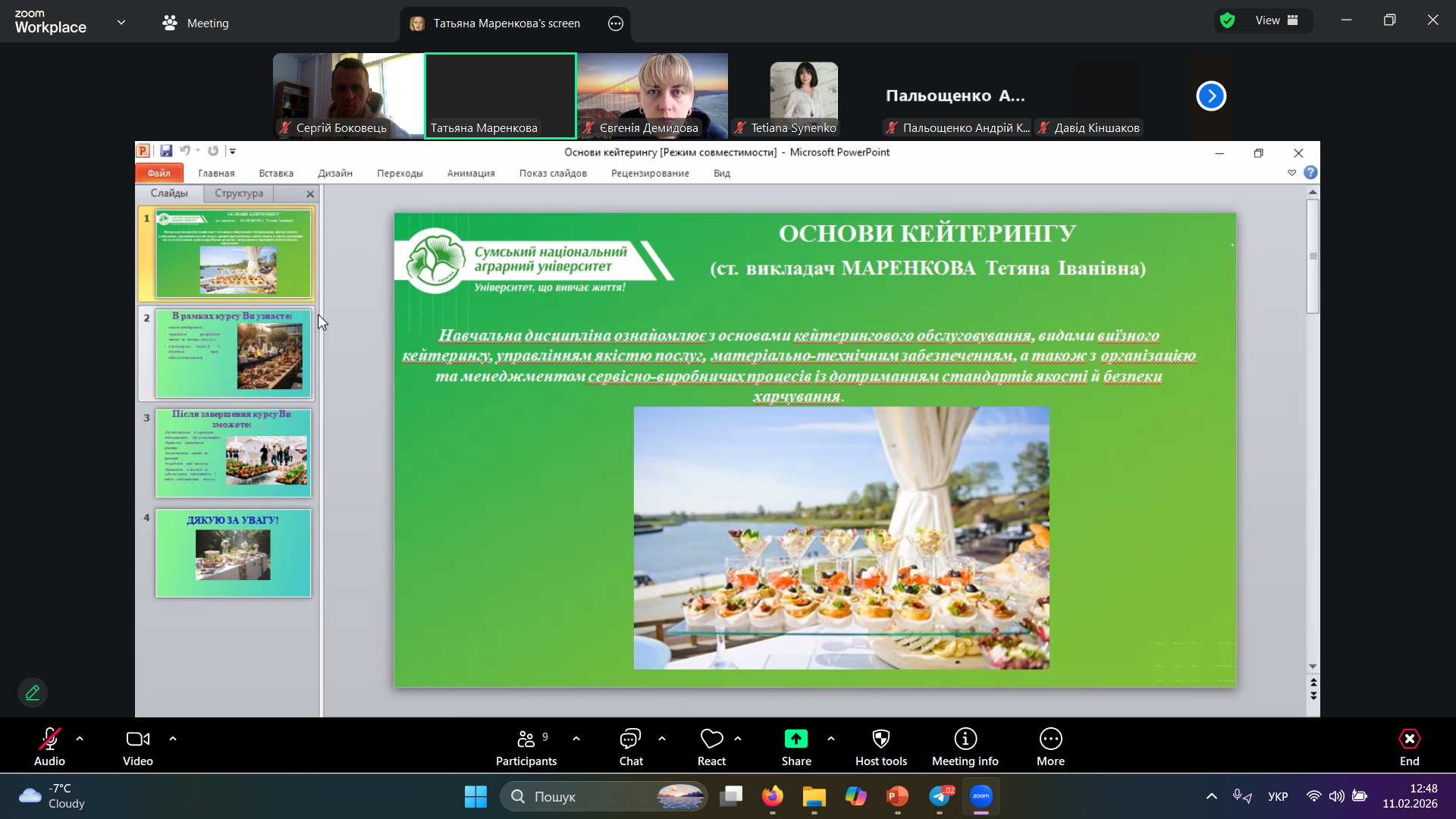Click the encryption shield status icon
The height and width of the screenshot is (819, 1456).
[x=1228, y=20]
